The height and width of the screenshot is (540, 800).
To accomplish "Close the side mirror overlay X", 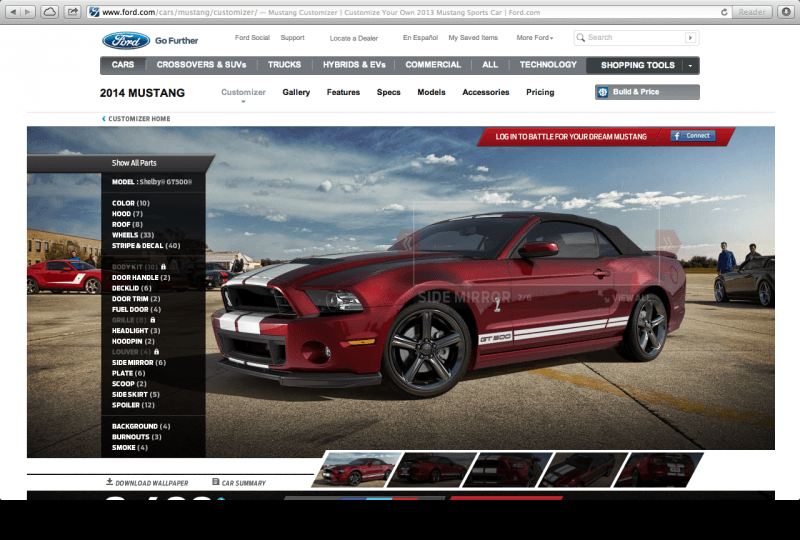I will pos(657,204).
